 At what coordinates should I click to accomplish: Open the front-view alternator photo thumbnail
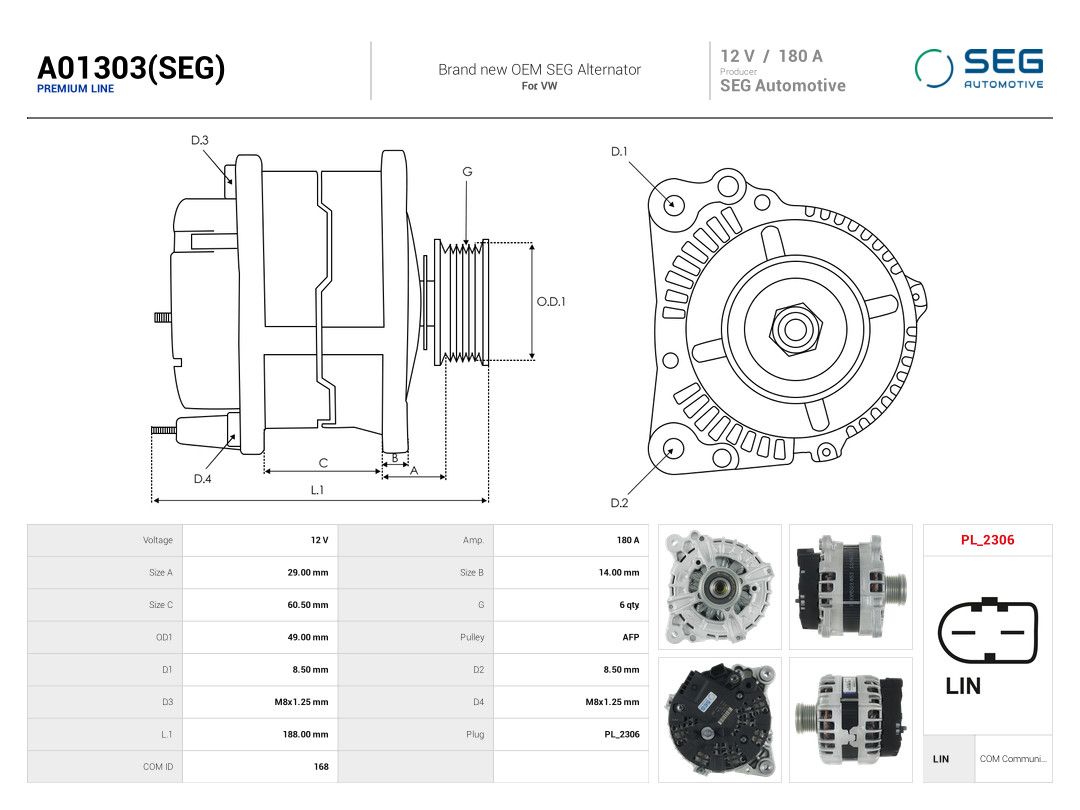pyautogui.click(x=720, y=587)
